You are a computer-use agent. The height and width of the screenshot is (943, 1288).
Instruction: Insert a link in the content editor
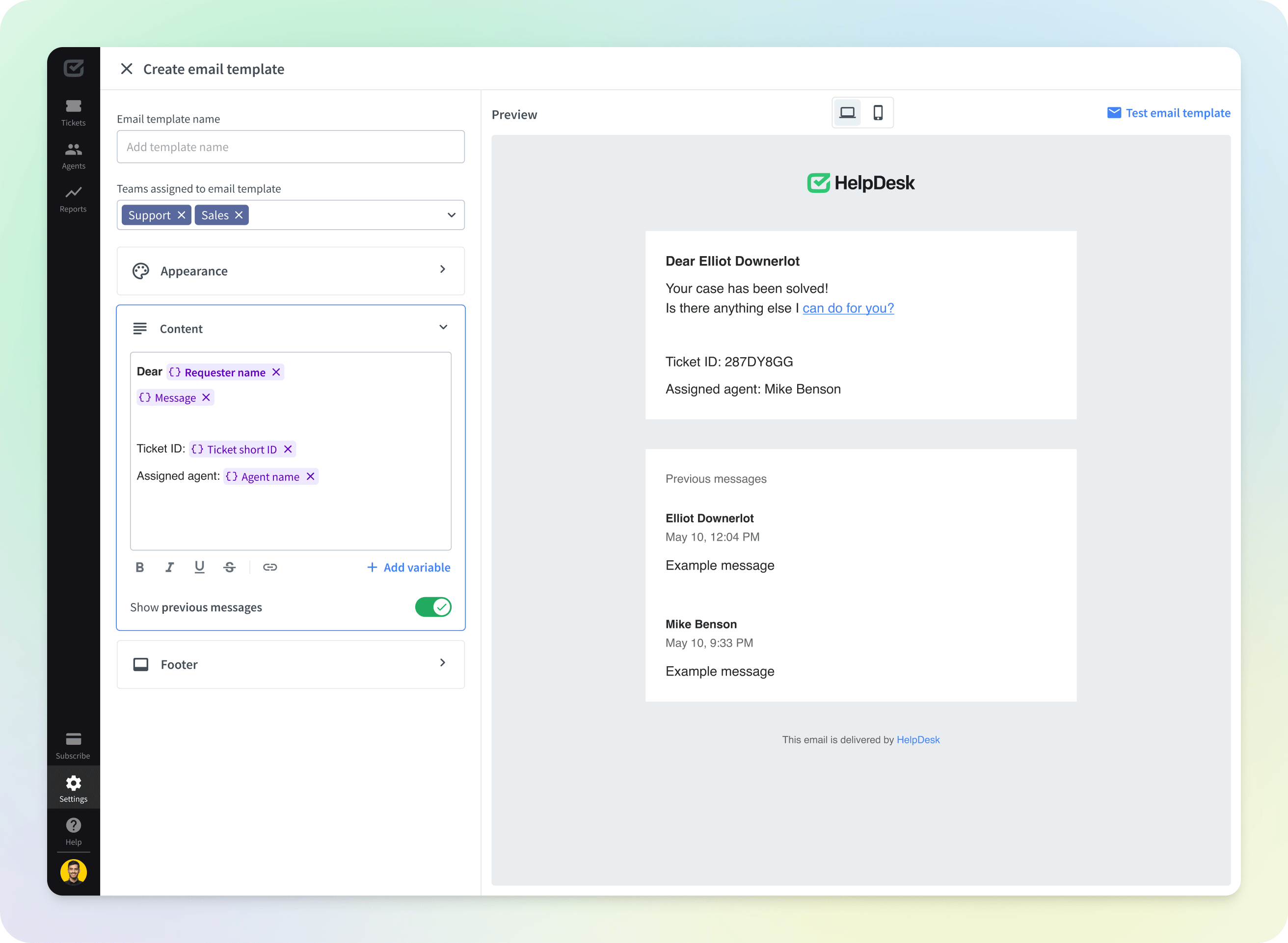pyautogui.click(x=270, y=567)
